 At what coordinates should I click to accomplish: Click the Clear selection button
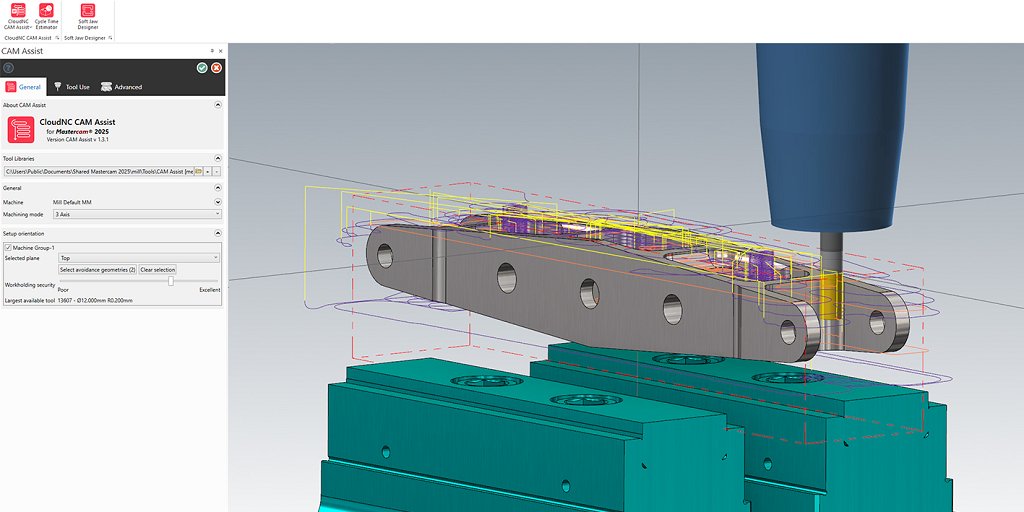157,270
